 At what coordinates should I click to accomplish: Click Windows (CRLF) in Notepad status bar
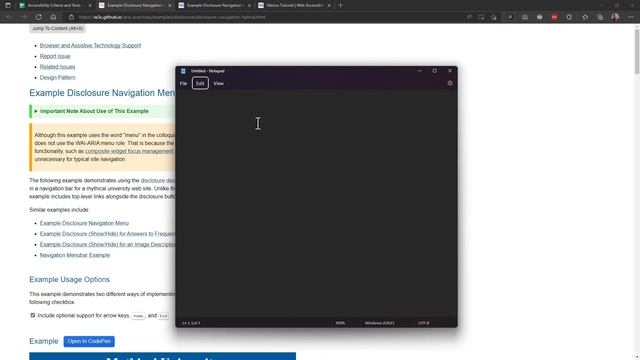380,323
